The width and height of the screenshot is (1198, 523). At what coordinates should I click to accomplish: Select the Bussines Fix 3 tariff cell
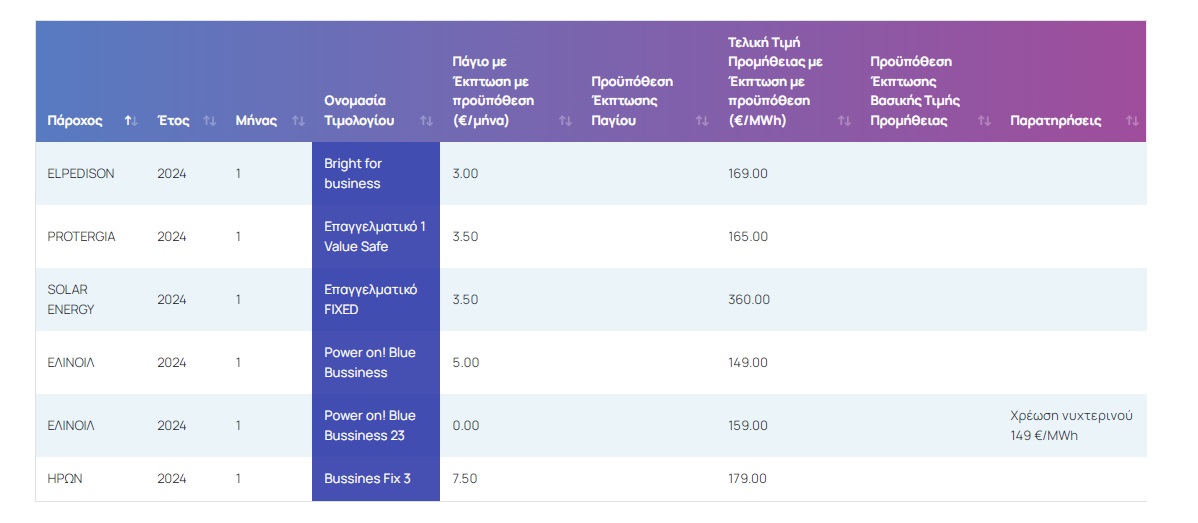[375, 479]
